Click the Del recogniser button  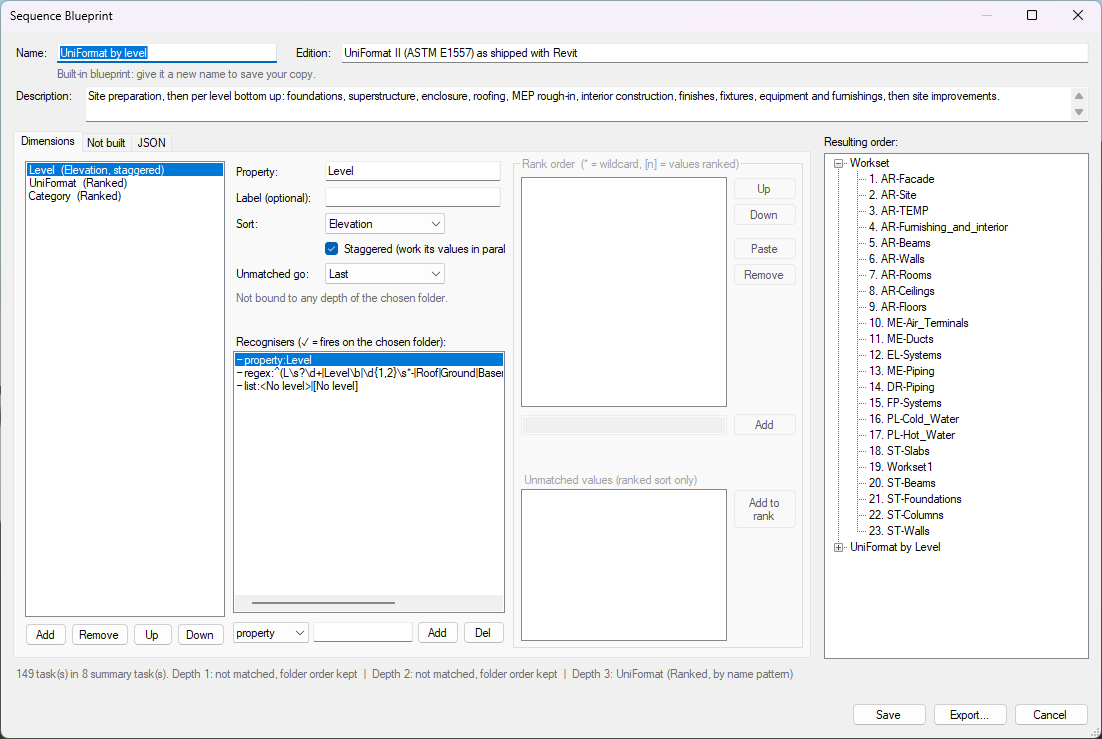pyautogui.click(x=483, y=633)
